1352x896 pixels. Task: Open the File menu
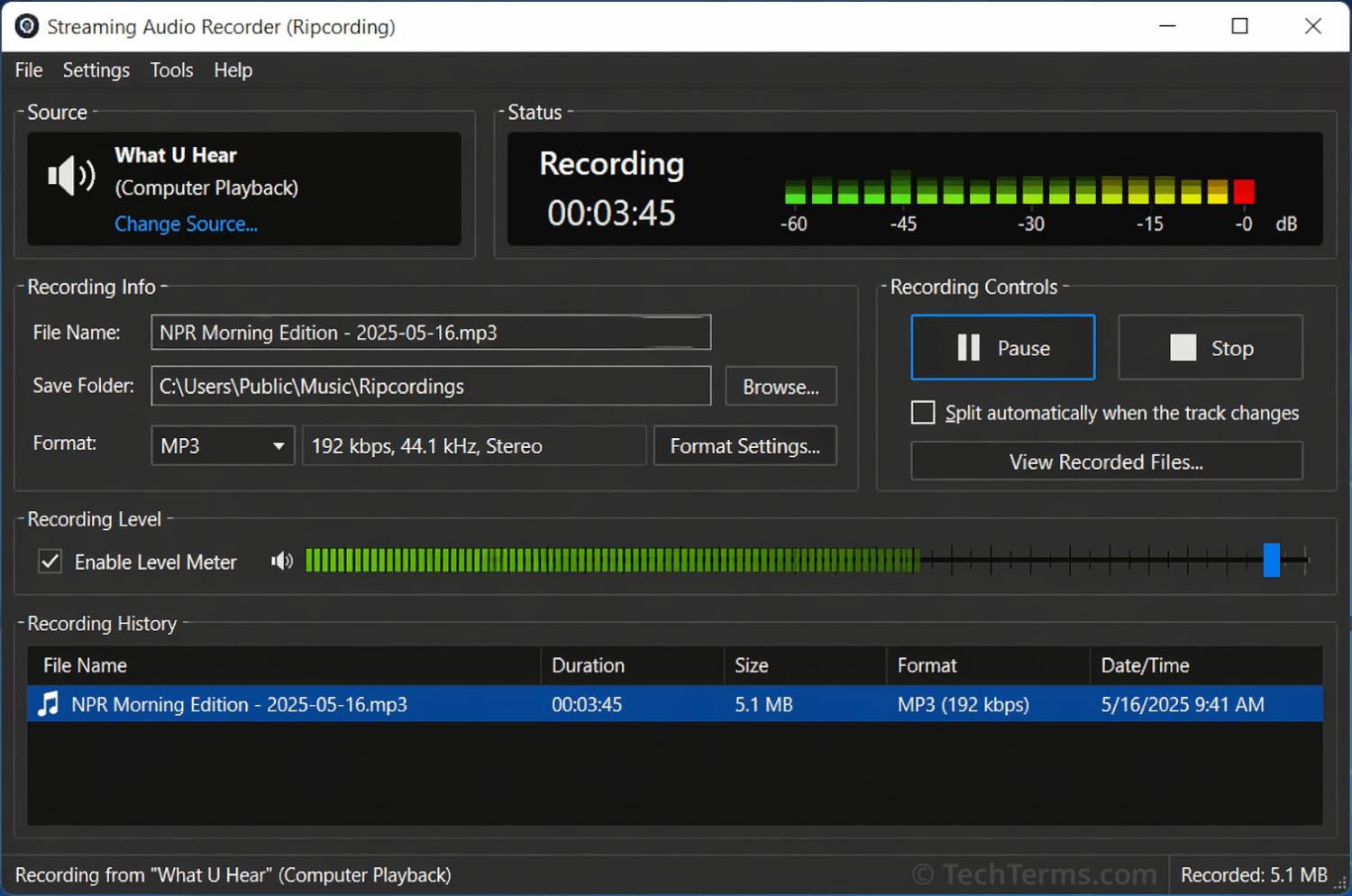(29, 70)
